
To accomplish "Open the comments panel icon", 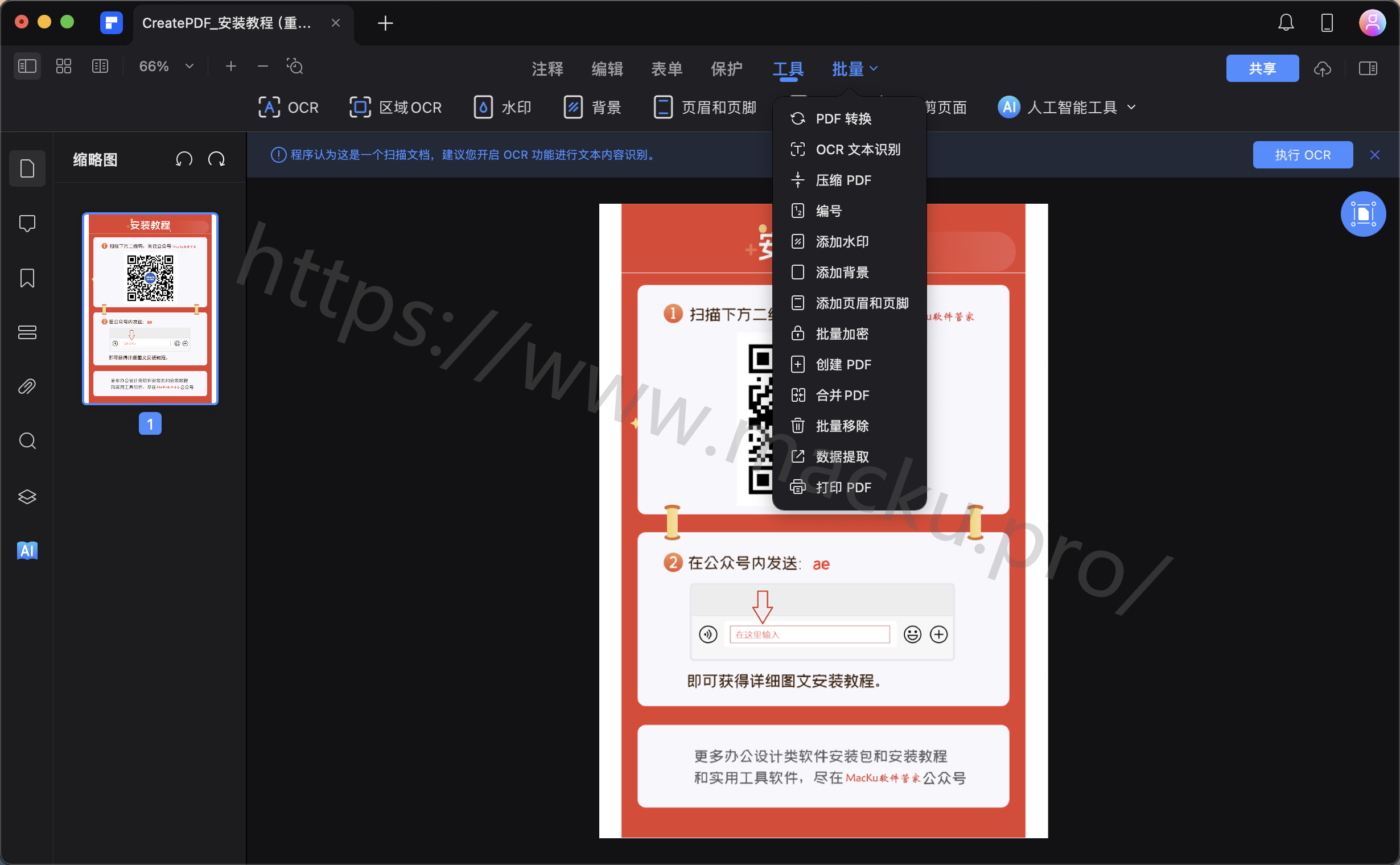I will click(x=27, y=223).
